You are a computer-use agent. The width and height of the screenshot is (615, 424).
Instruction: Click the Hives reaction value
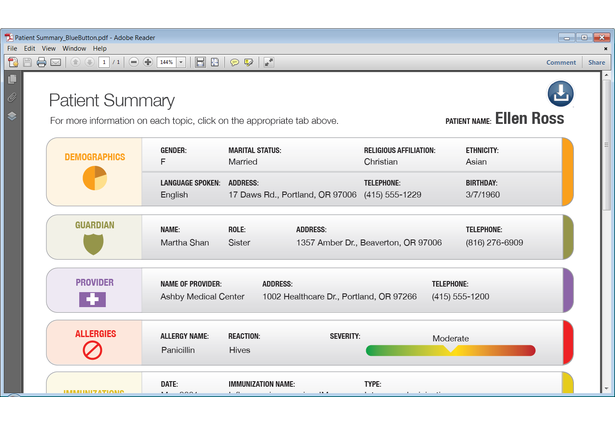pos(240,350)
